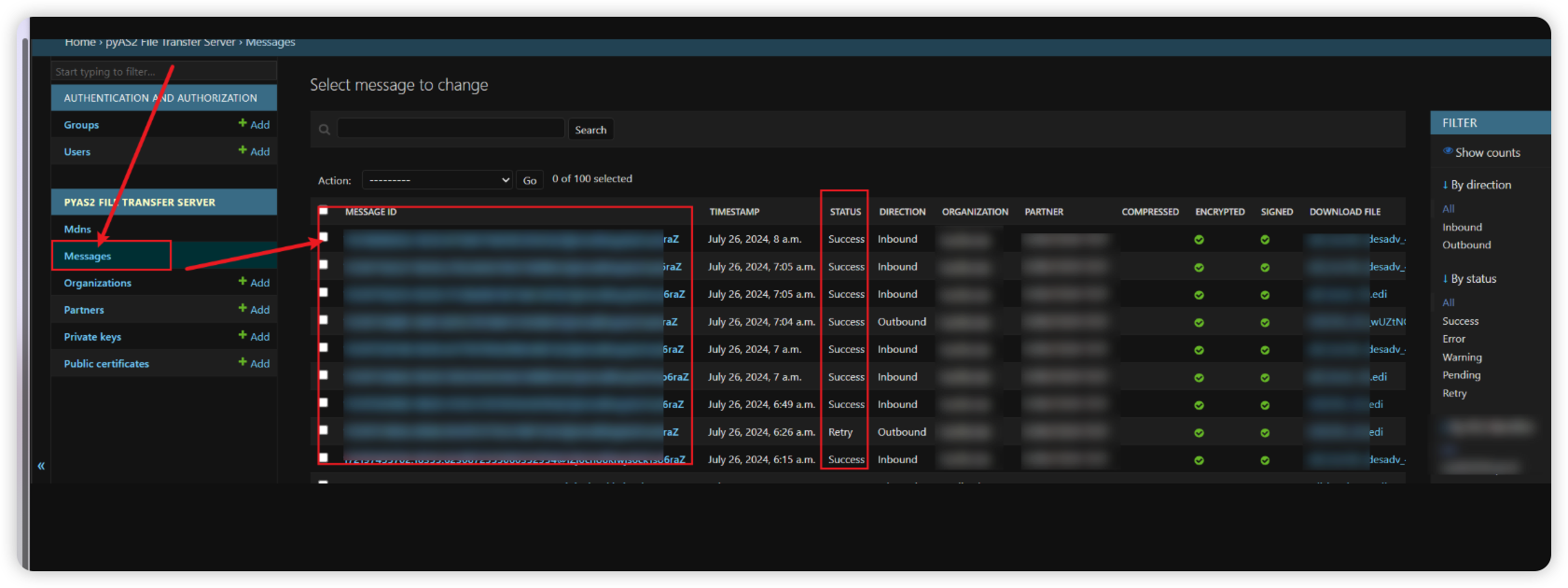Click the Go button
This screenshot has height=588, width=1568.
[x=530, y=180]
